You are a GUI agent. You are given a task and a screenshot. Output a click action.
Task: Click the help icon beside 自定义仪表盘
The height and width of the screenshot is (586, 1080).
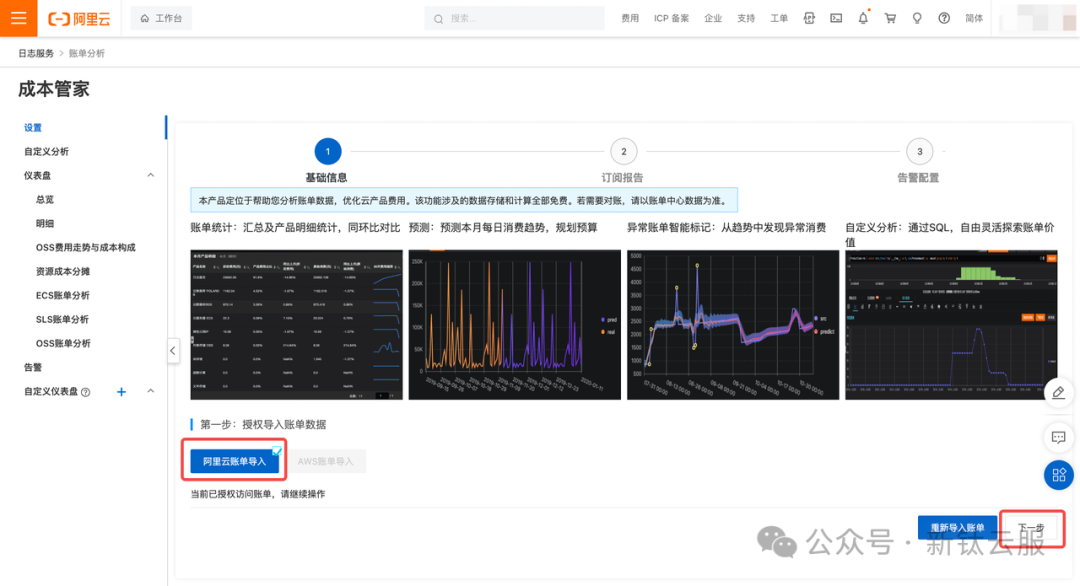point(85,392)
